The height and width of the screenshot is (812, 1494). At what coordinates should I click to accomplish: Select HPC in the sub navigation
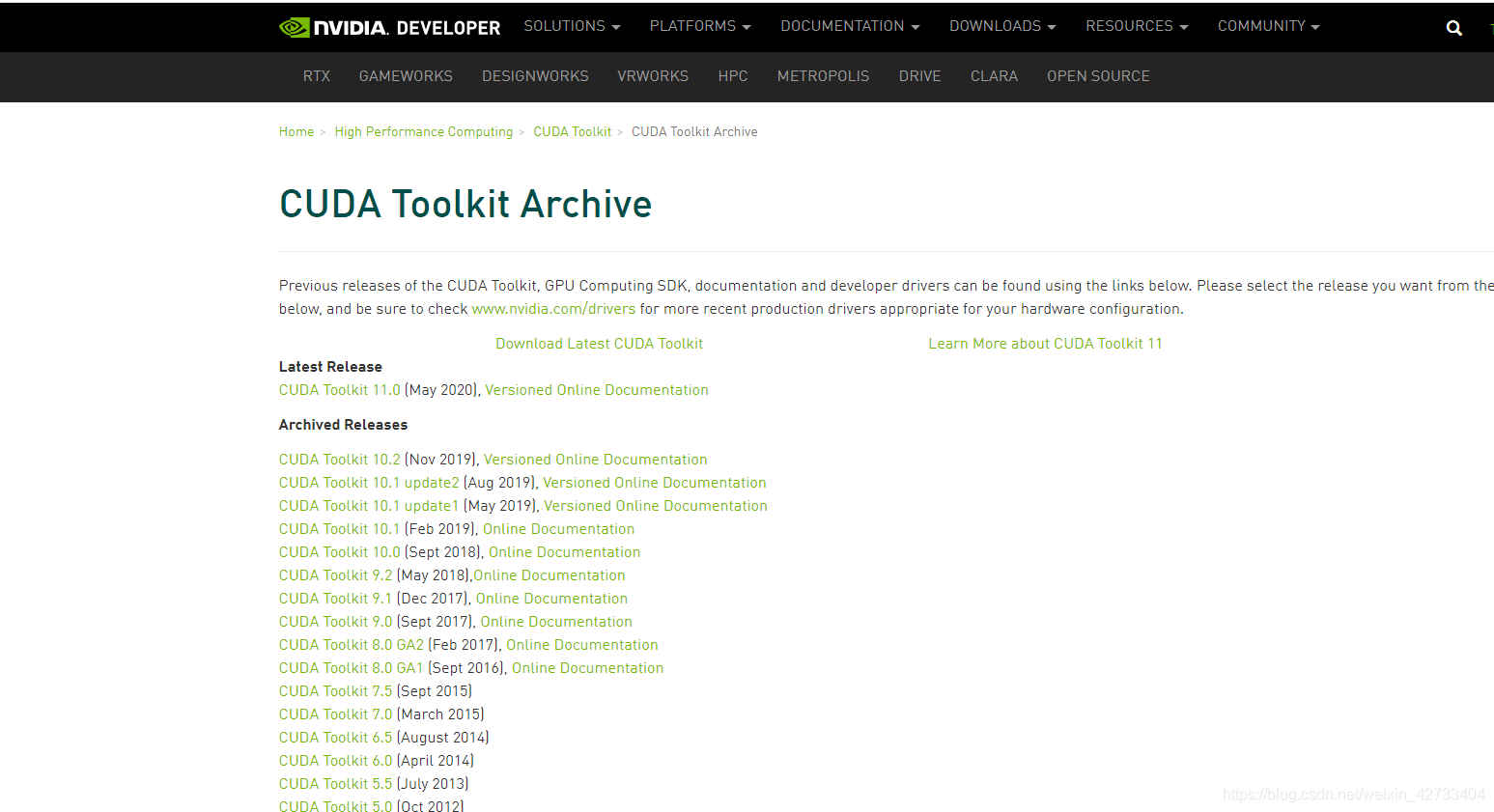pyautogui.click(x=733, y=76)
